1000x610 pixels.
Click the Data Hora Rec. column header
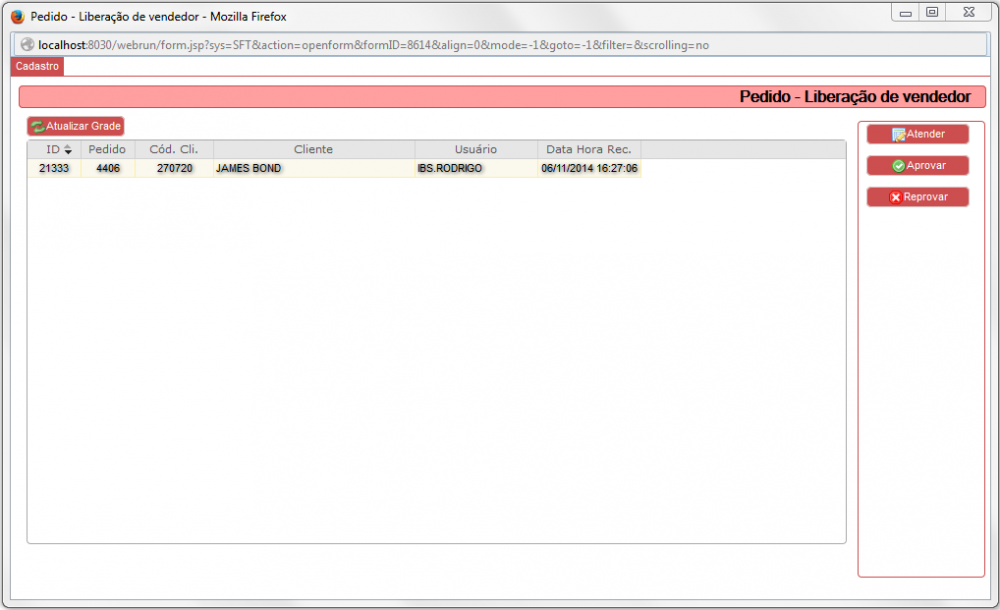tap(589, 149)
